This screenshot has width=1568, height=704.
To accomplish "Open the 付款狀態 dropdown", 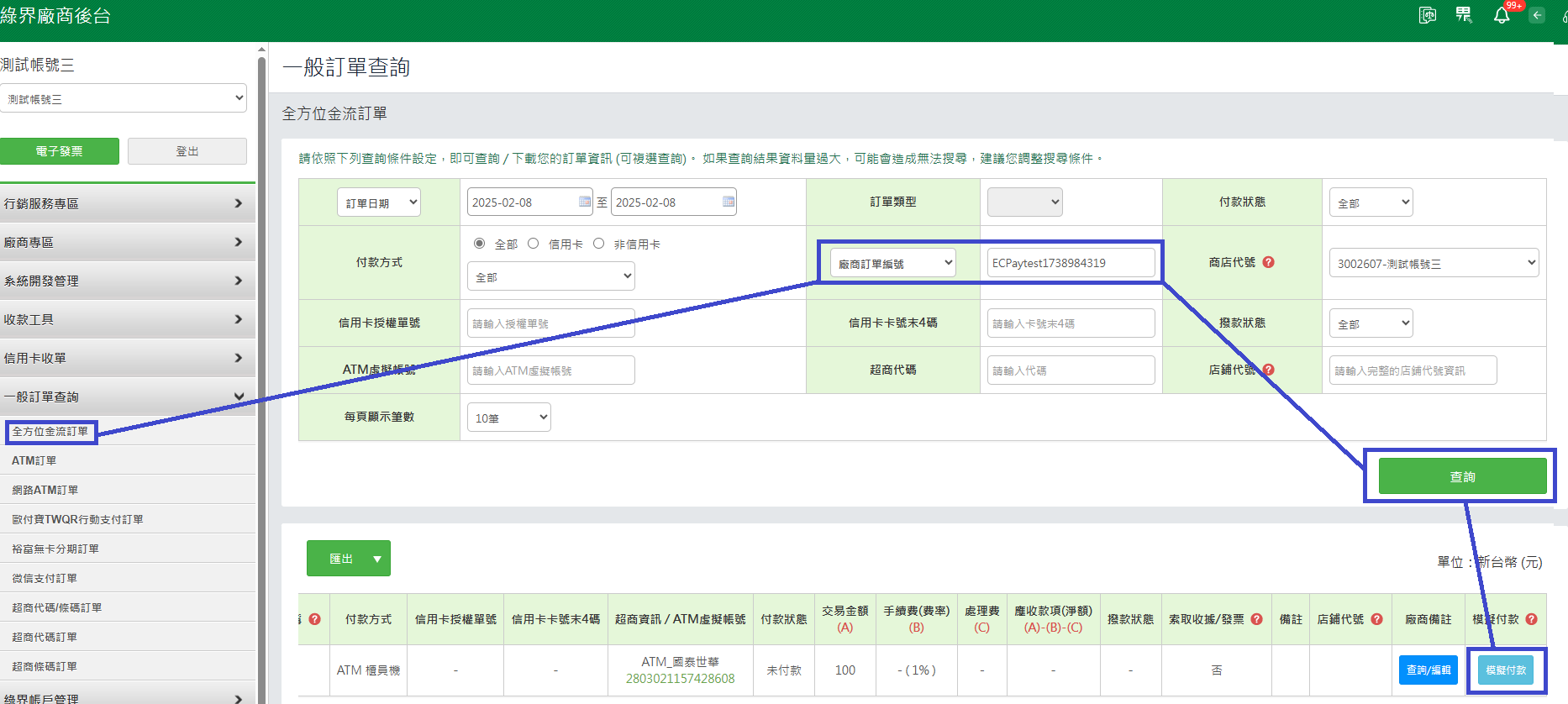I will tap(1371, 202).
